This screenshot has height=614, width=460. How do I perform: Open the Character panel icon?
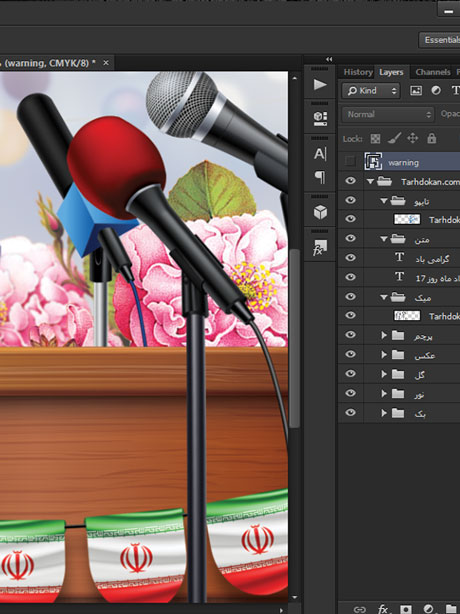(320, 154)
